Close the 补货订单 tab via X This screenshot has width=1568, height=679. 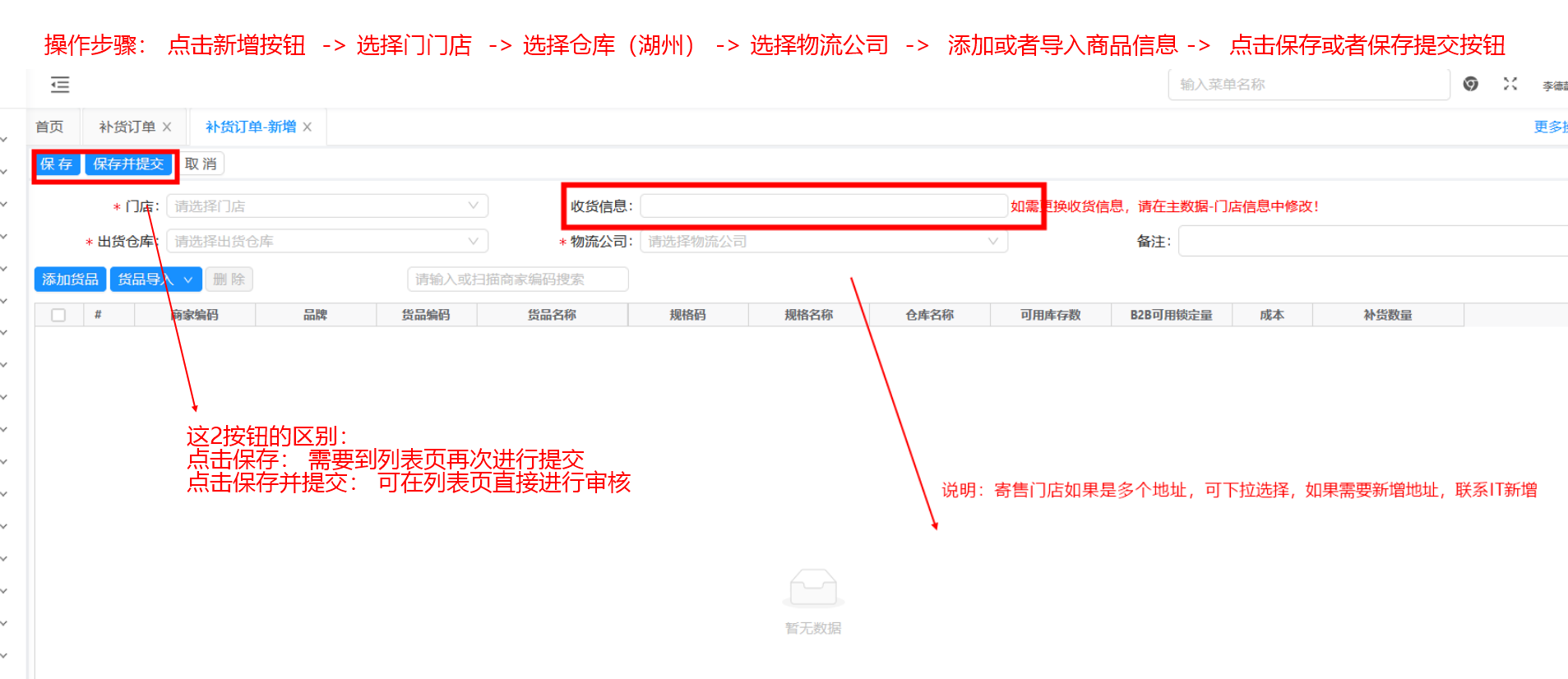(167, 127)
